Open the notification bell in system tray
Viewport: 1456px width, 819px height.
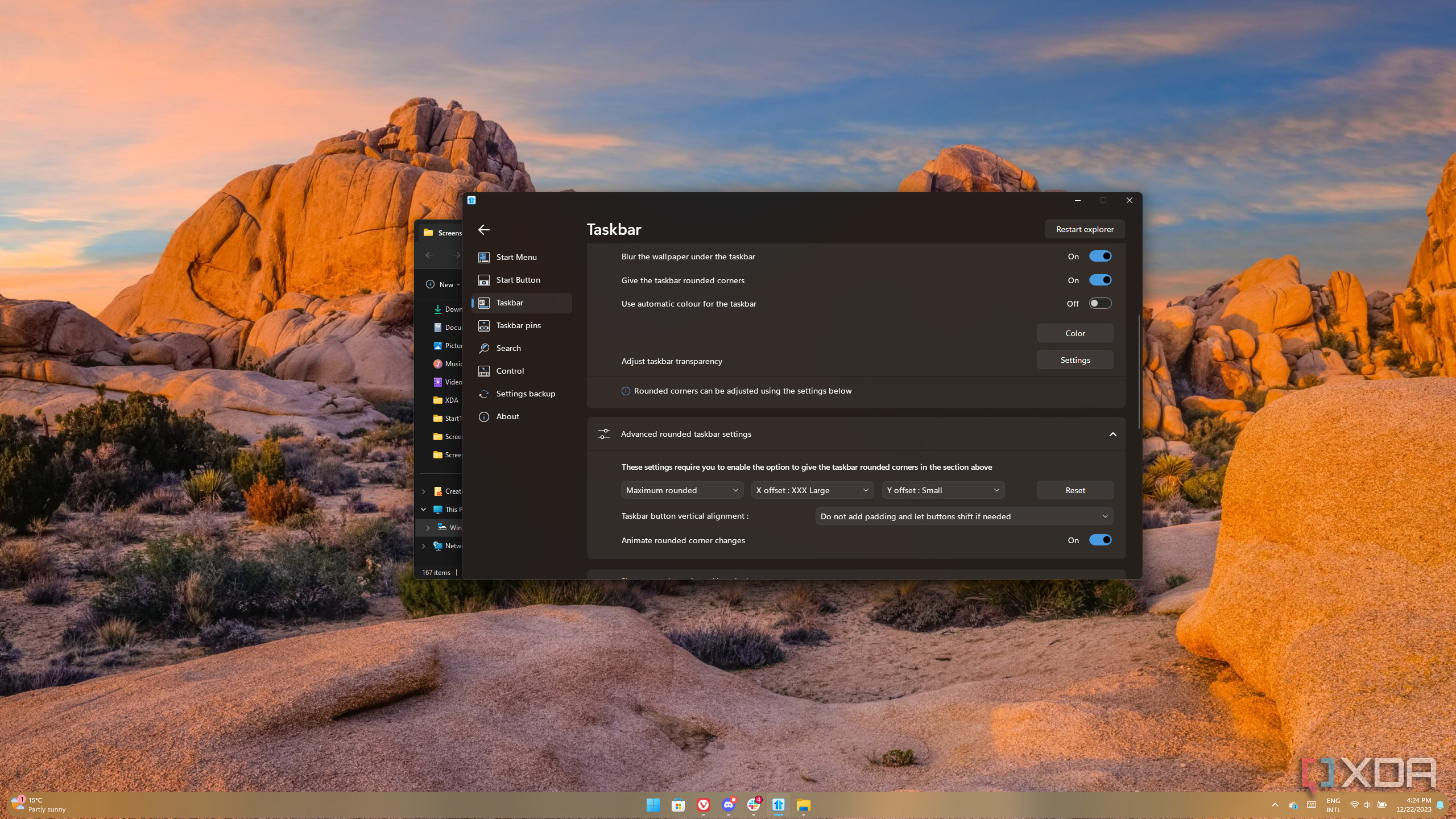point(1440,805)
